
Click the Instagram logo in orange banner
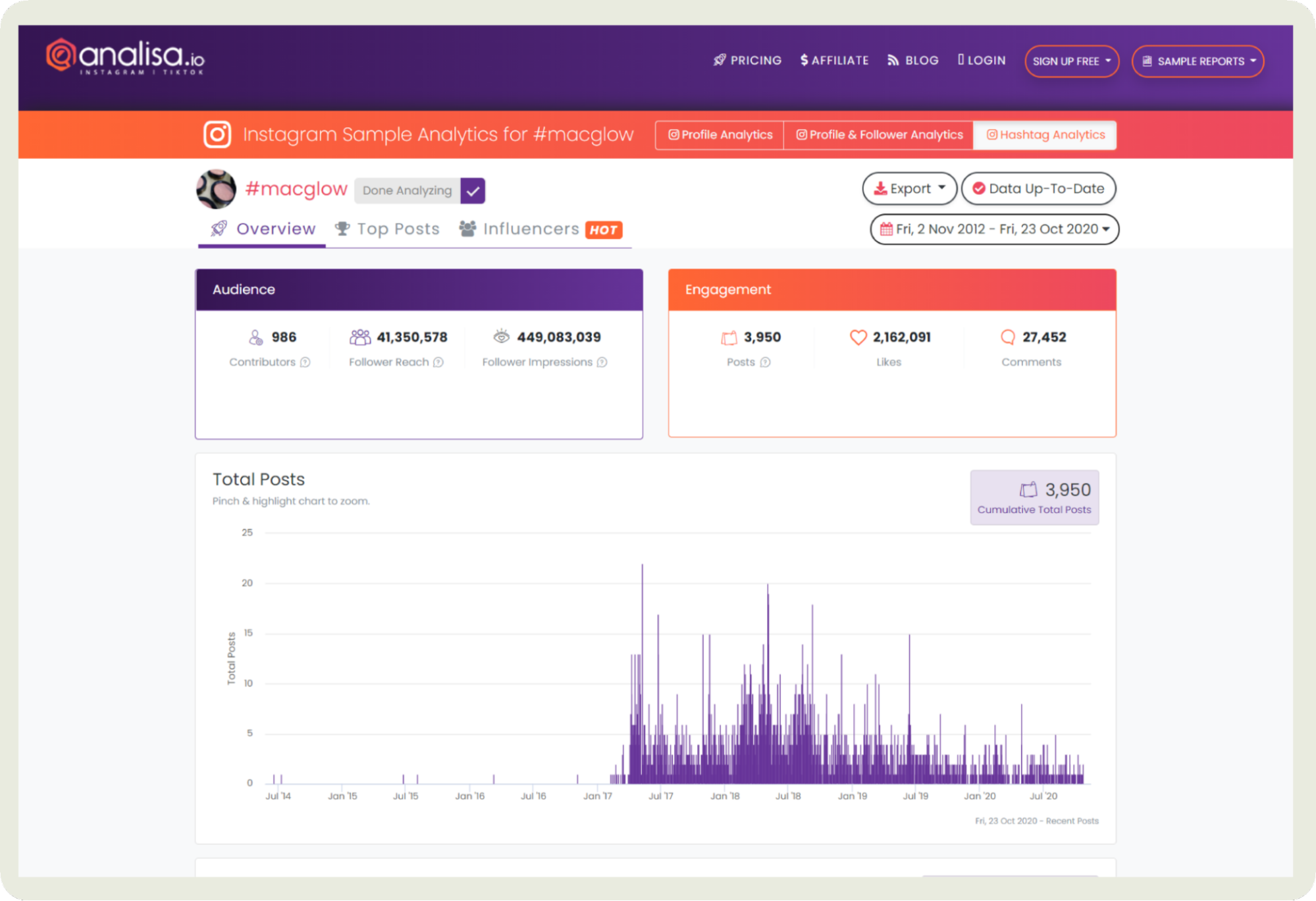click(x=217, y=134)
